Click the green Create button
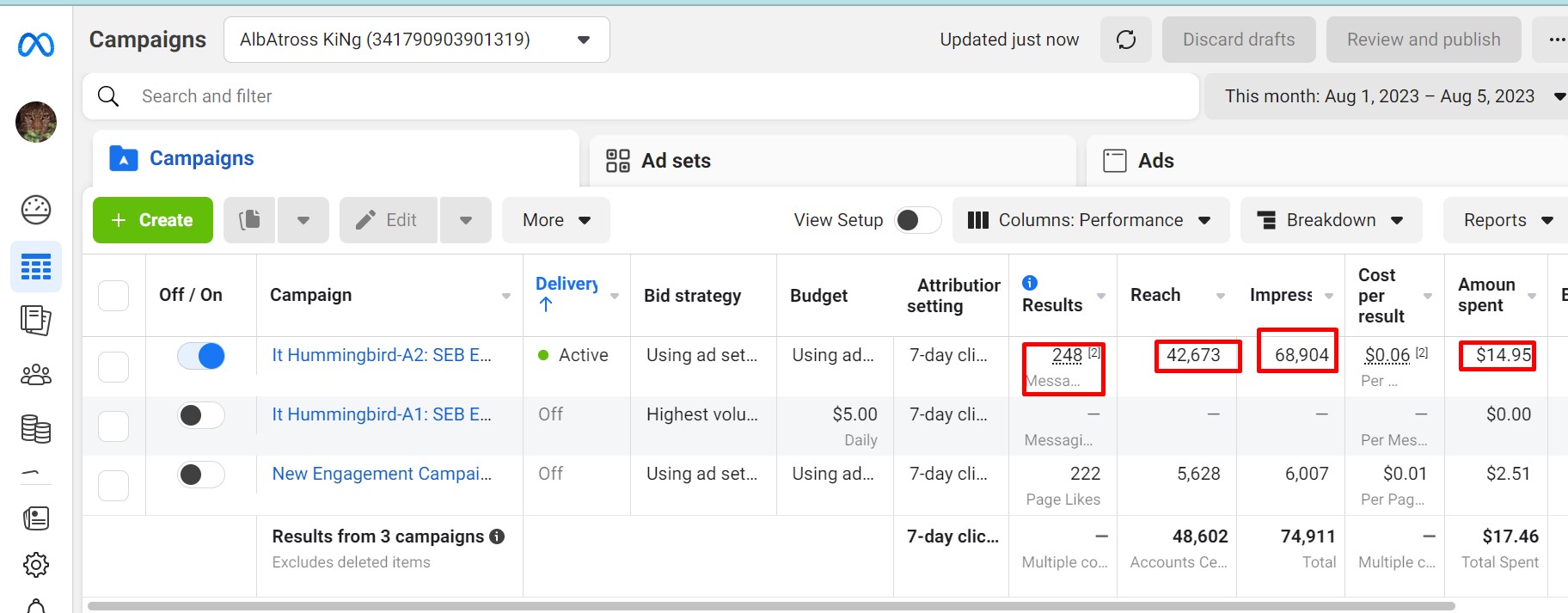The width and height of the screenshot is (1568, 613). tap(153, 220)
